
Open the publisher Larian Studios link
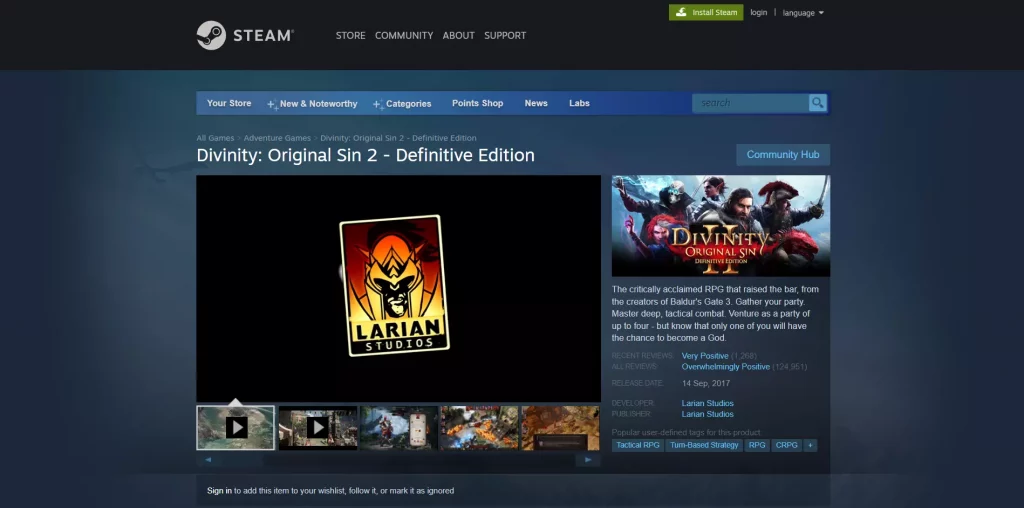[707, 414]
